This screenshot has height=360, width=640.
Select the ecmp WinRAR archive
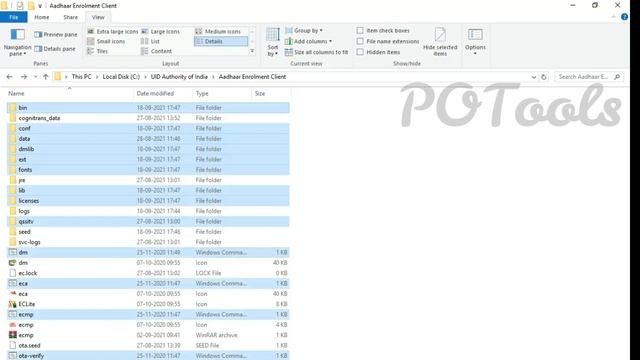pyautogui.click(x=148, y=335)
